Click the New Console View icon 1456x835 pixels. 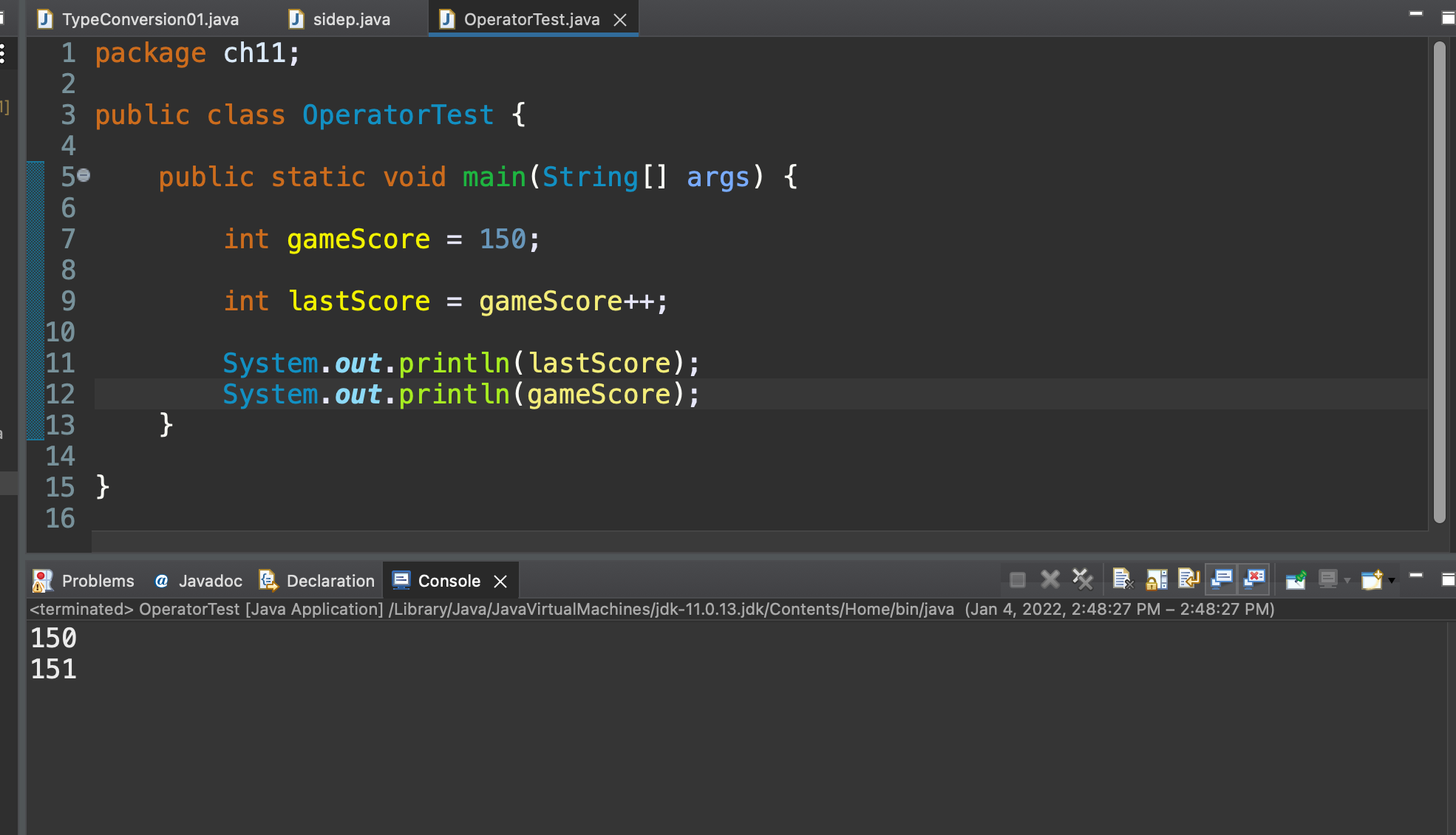coord(1372,580)
